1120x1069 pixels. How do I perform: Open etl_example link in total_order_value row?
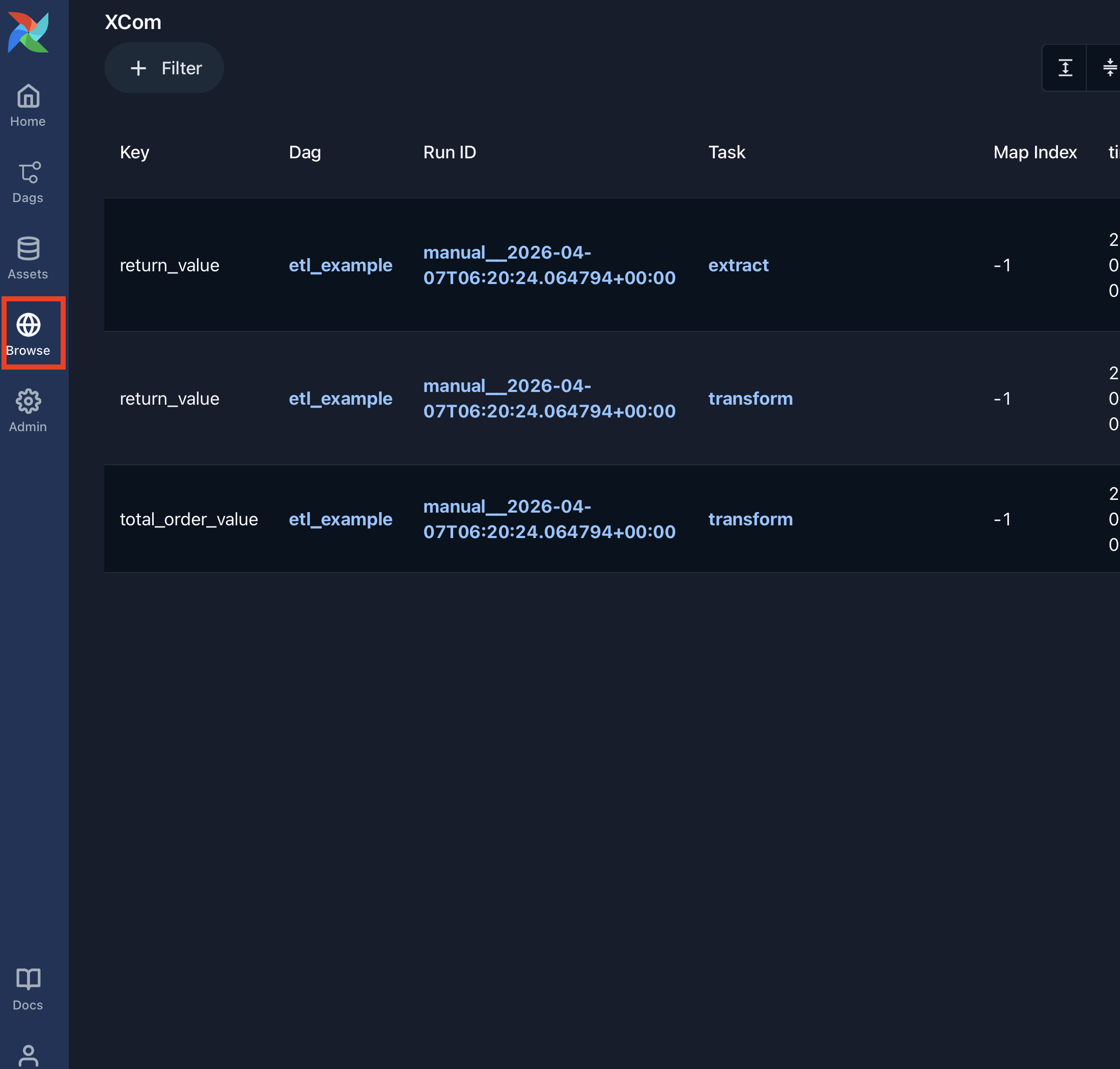pyautogui.click(x=340, y=519)
